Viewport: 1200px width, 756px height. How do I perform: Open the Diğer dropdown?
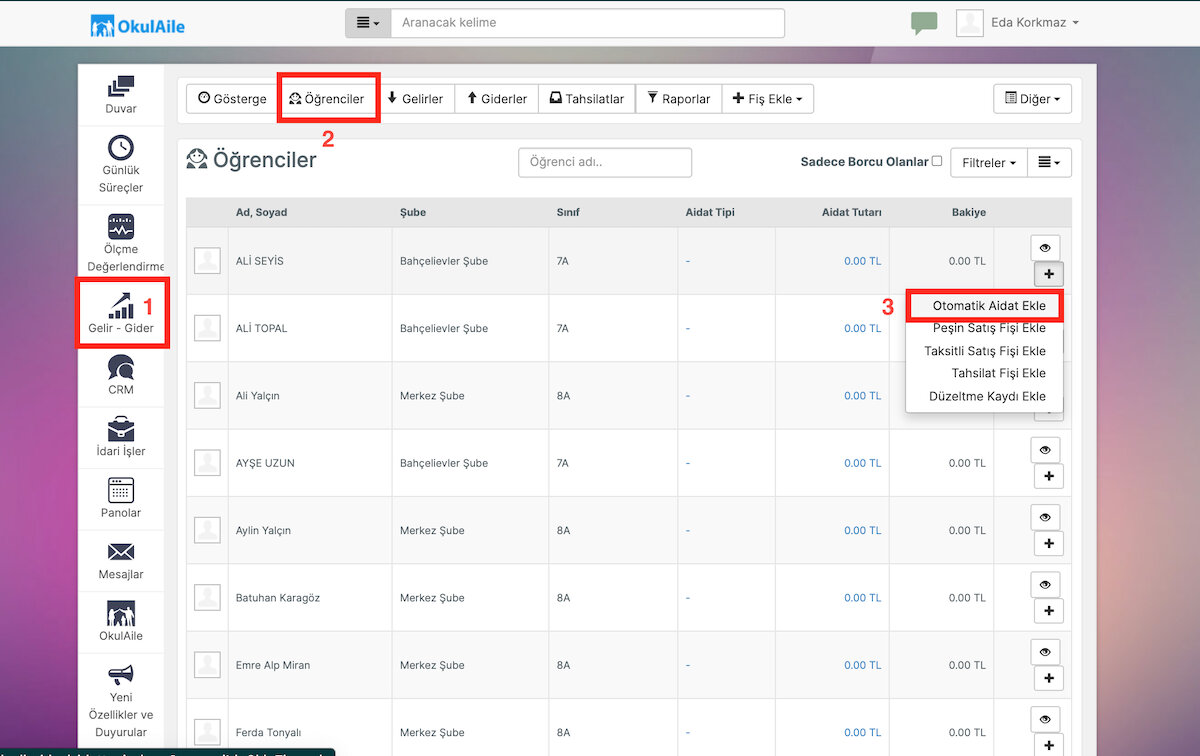coord(1032,99)
